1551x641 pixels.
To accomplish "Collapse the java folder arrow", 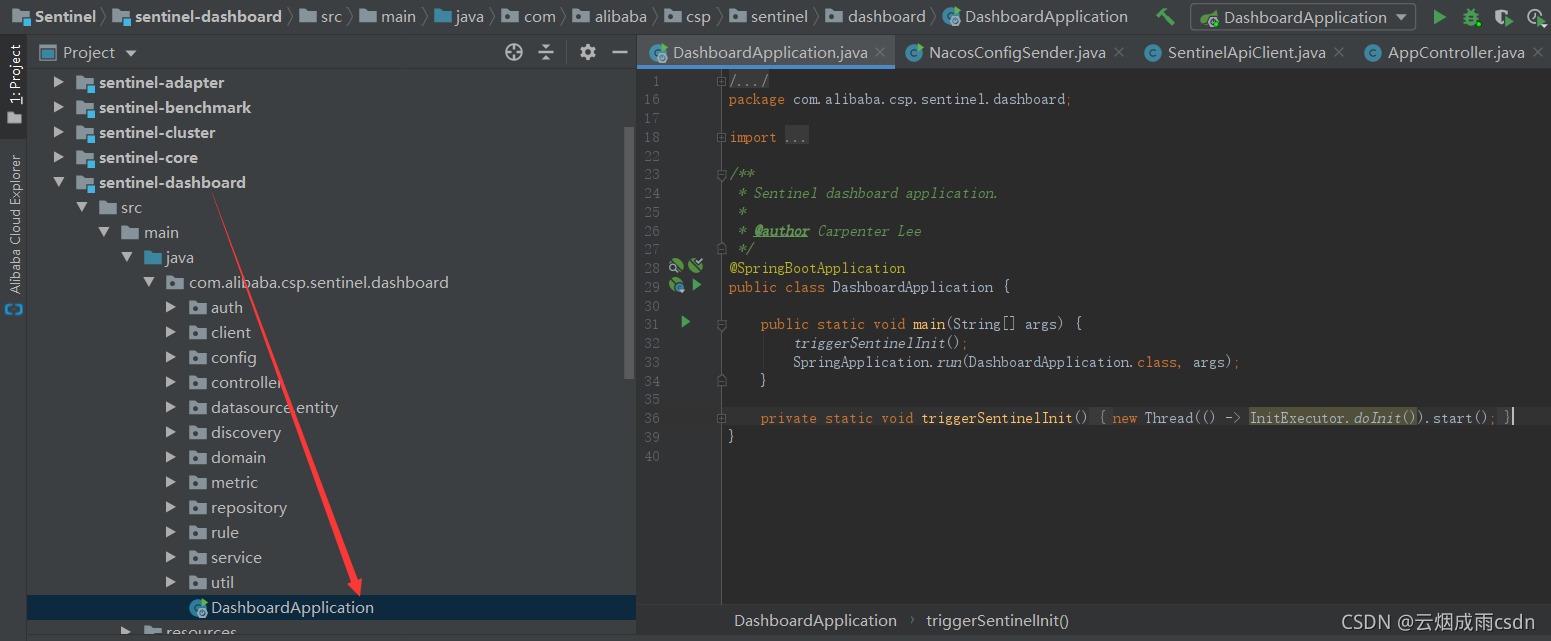I will pyautogui.click(x=126, y=257).
